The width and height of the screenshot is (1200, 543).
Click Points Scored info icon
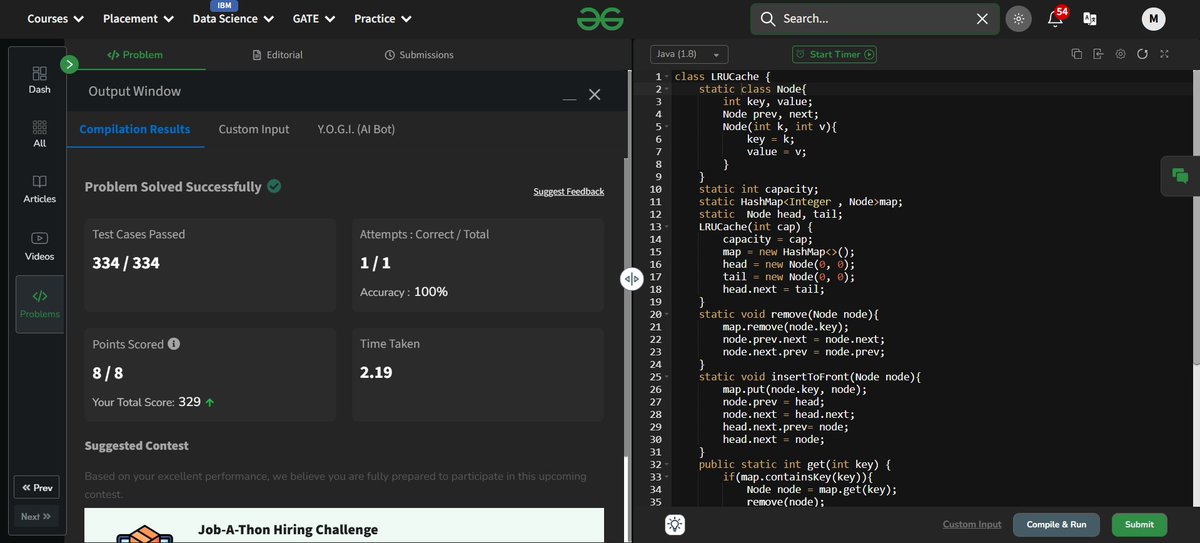[x=174, y=344]
